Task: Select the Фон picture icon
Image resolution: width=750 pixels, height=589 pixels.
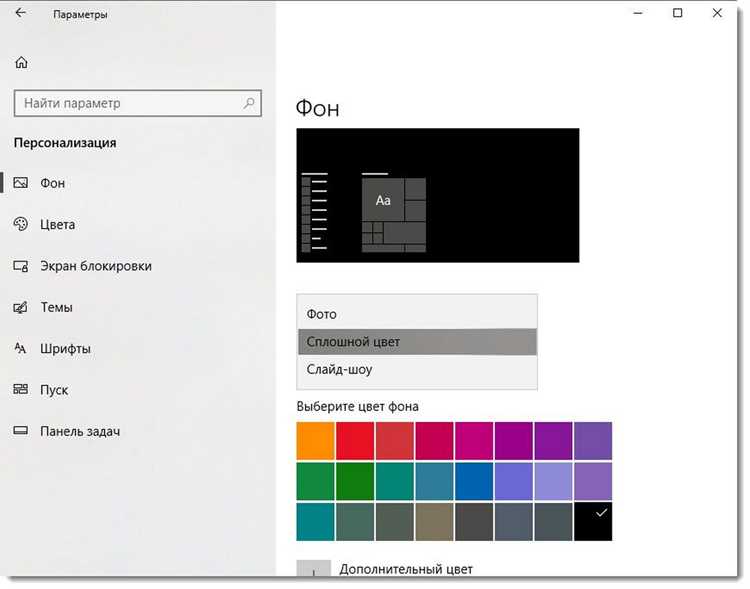Action: tap(21, 183)
